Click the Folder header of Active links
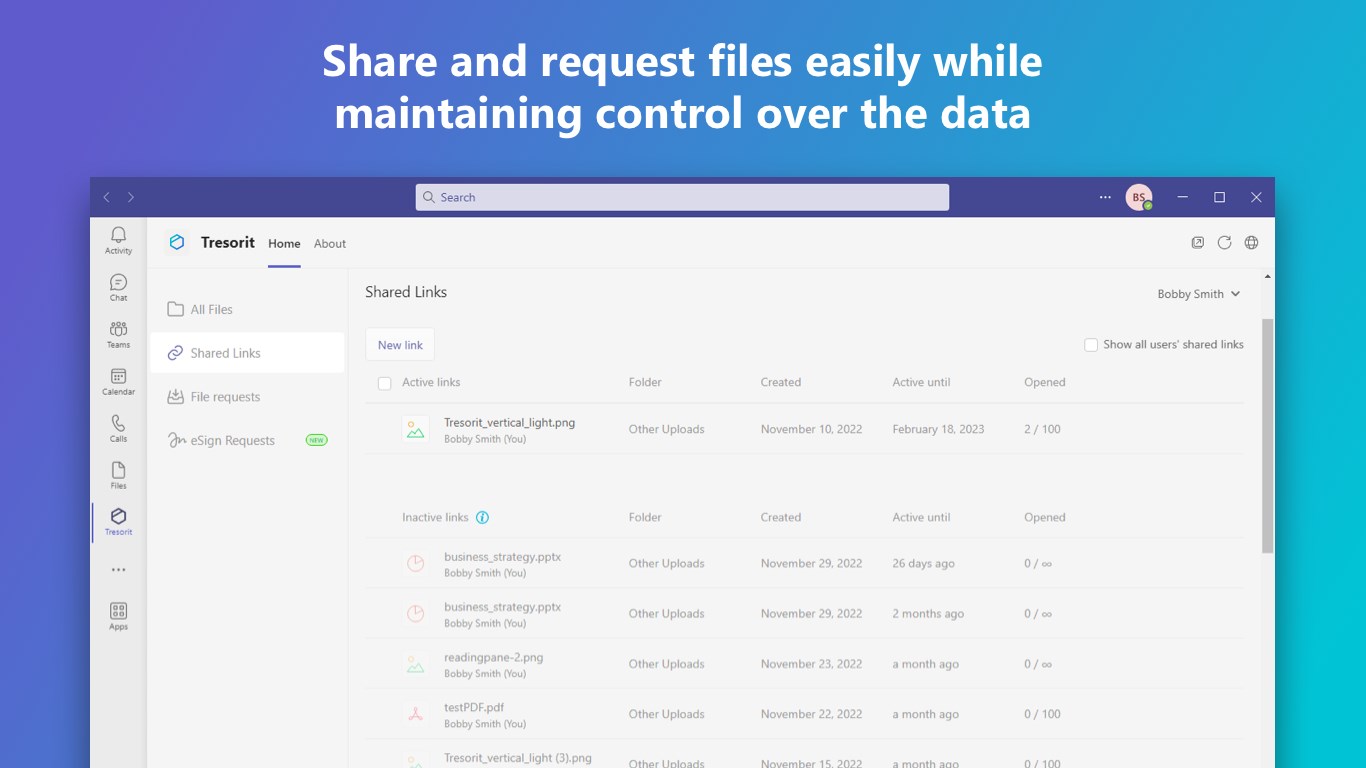Viewport: 1366px width, 768px height. (x=645, y=382)
